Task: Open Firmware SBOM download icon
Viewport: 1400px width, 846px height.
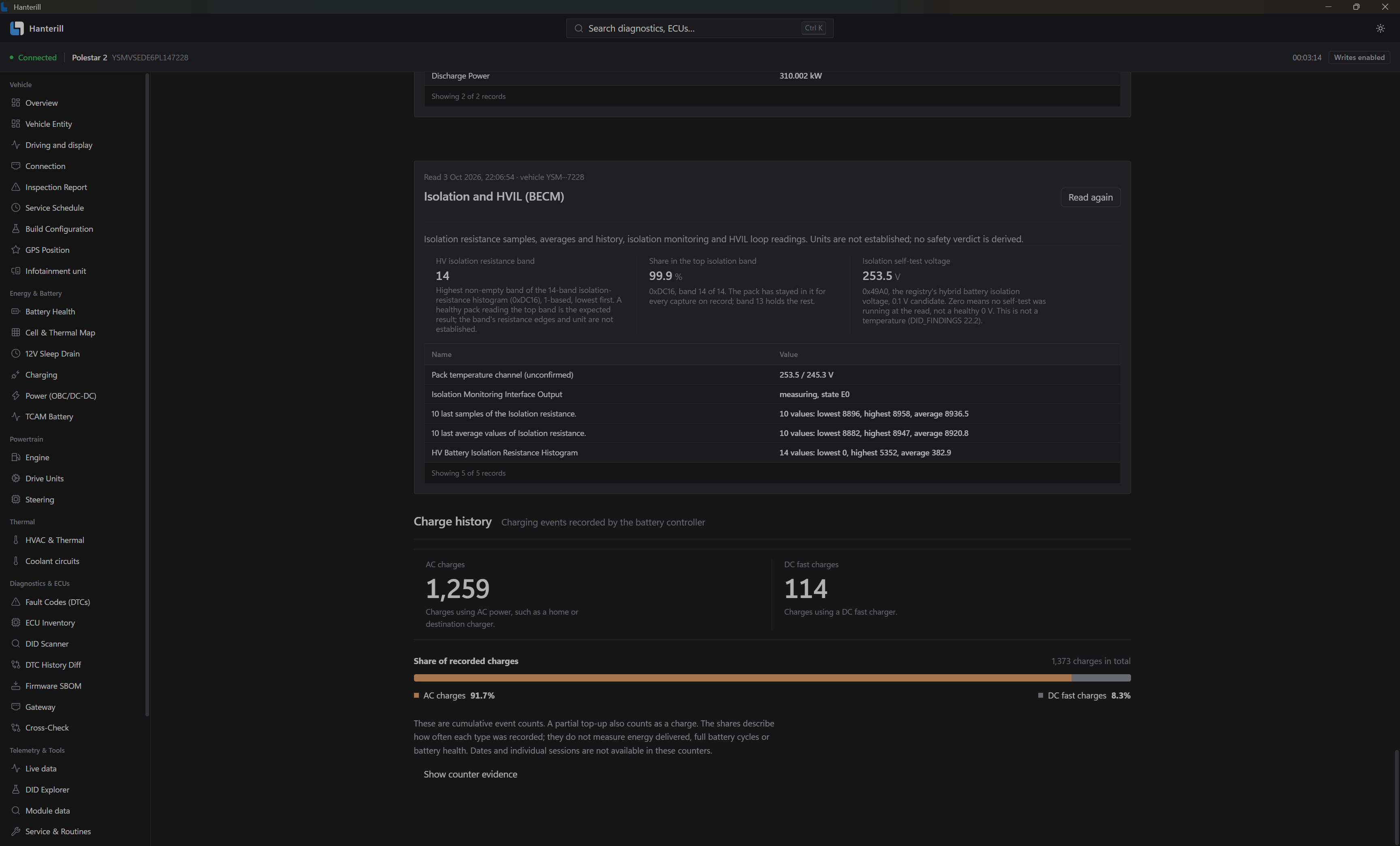Action: 16,686
